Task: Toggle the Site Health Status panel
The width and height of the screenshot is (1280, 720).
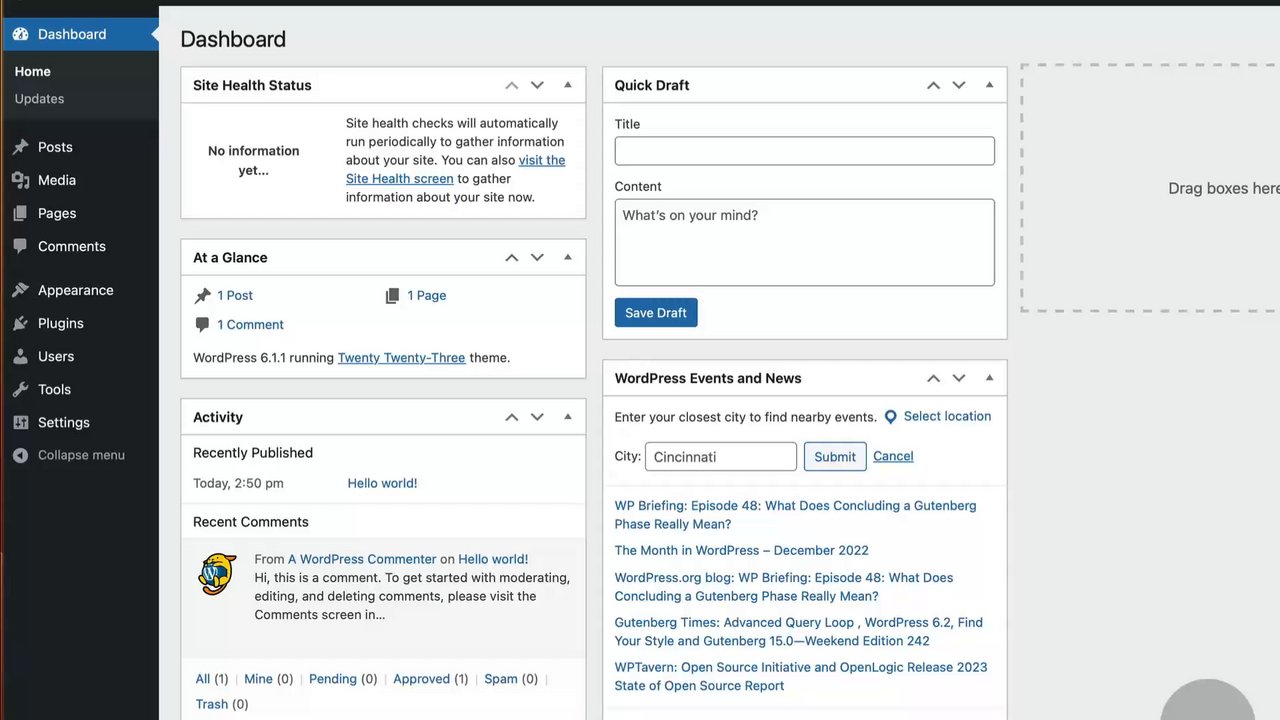Action: (568, 85)
